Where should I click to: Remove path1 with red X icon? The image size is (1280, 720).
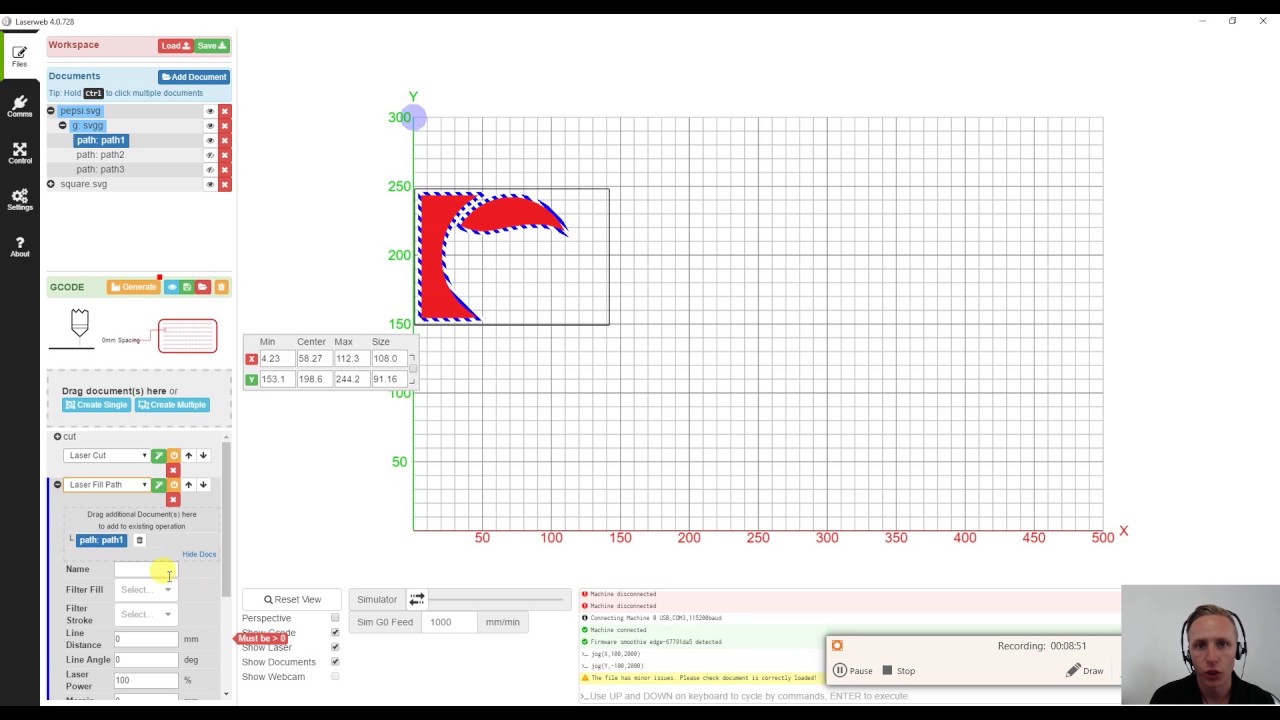click(225, 140)
